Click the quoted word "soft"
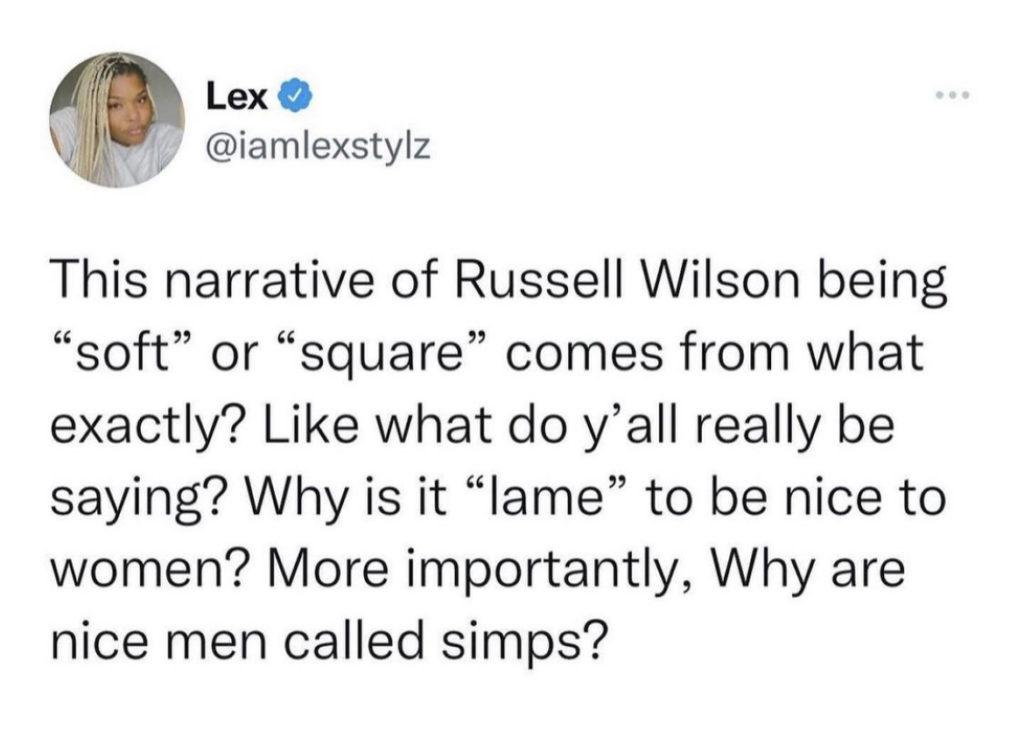This screenshot has height=738, width=1024. tap(121, 358)
